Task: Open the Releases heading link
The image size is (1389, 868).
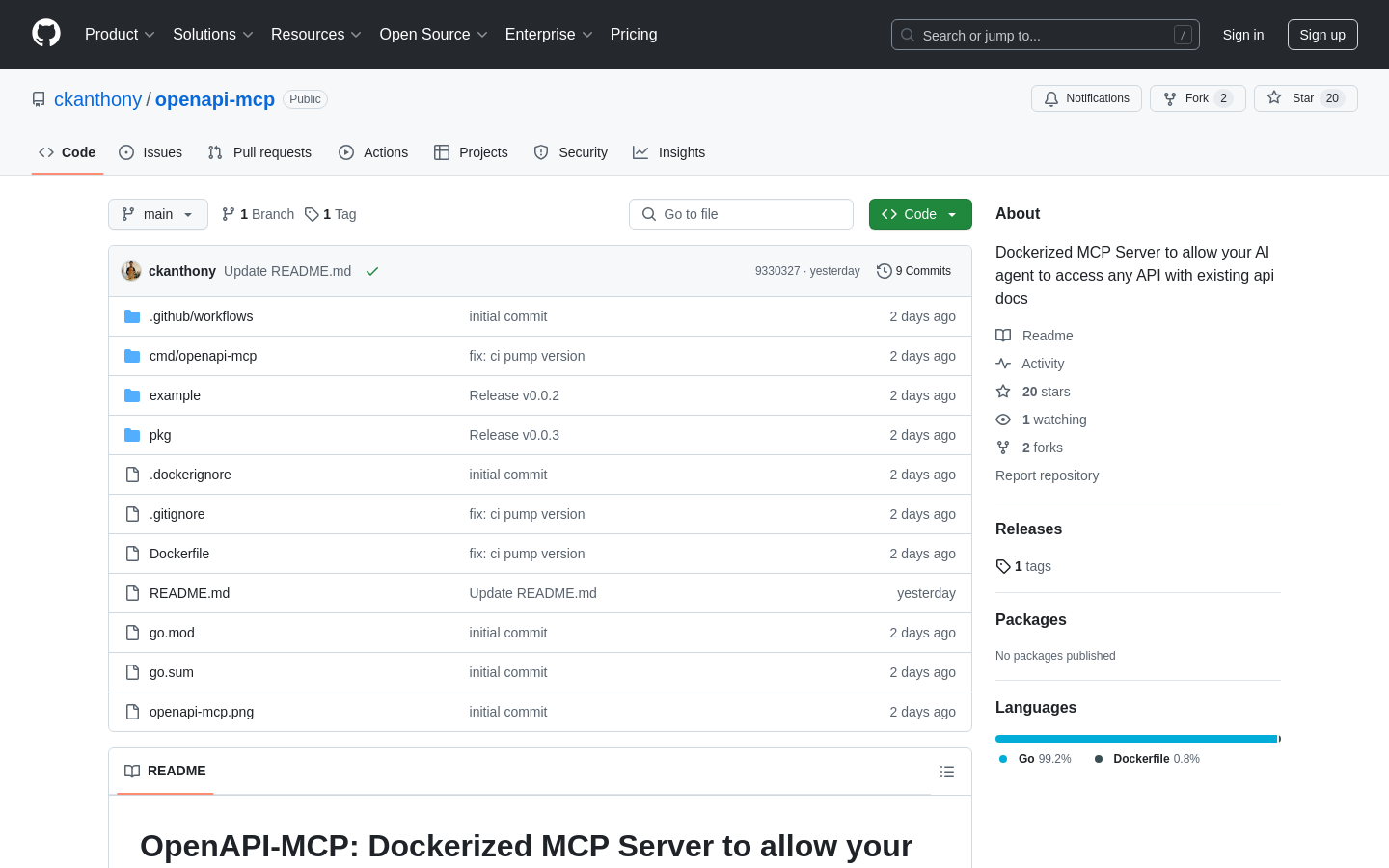Action: pyautogui.click(x=1028, y=529)
